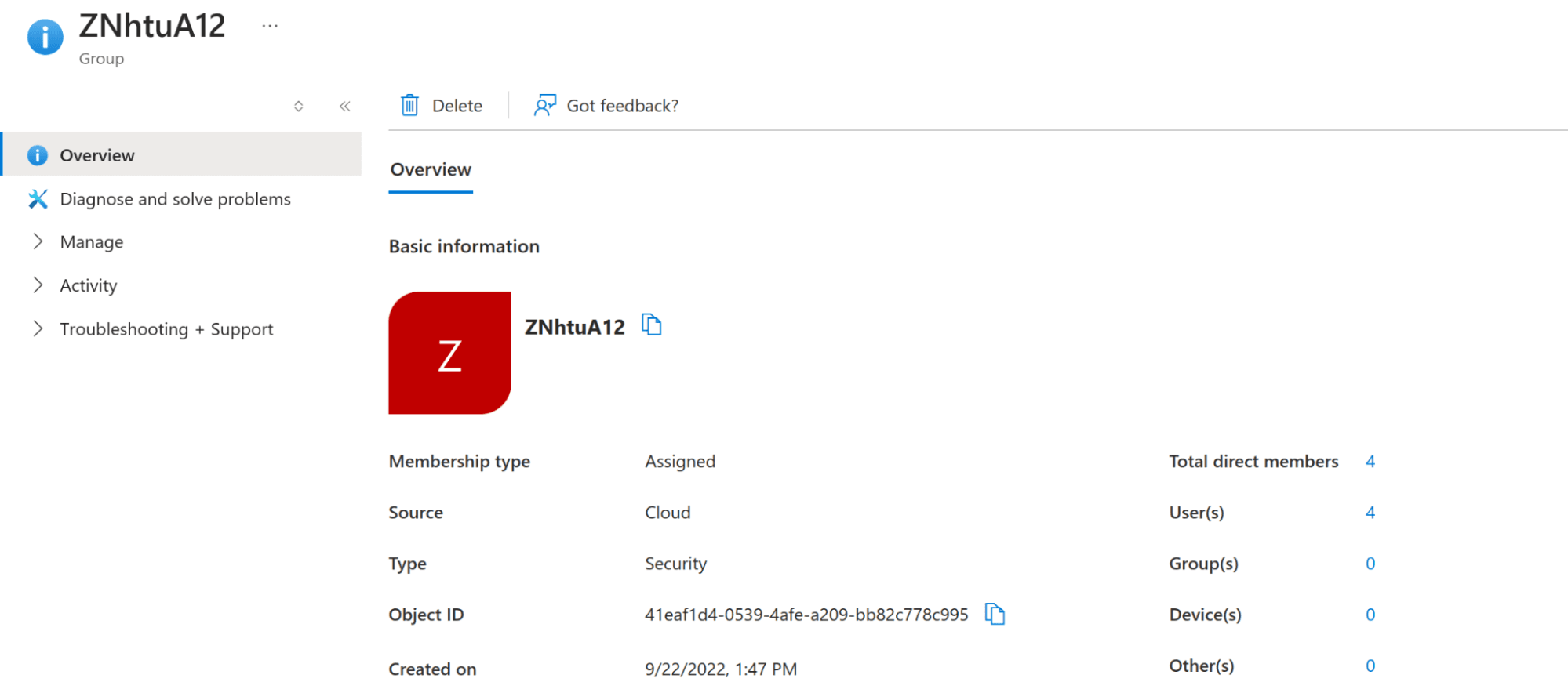Switch to the Overview tab

pyautogui.click(x=431, y=170)
